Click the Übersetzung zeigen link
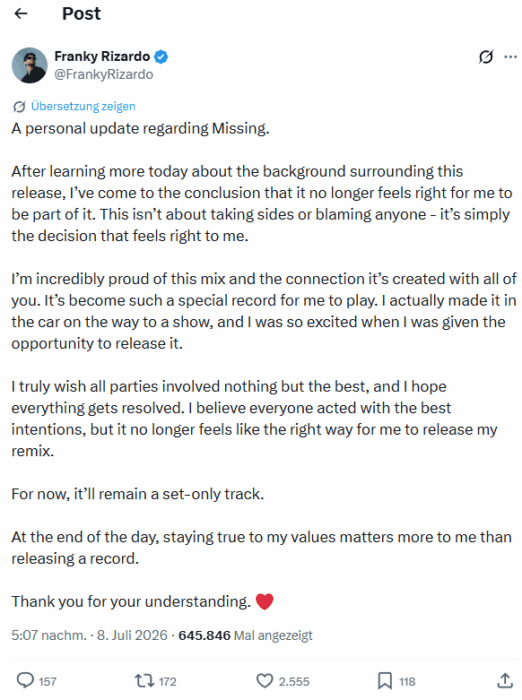The height and width of the screenshot is (700, 522). 83,106
